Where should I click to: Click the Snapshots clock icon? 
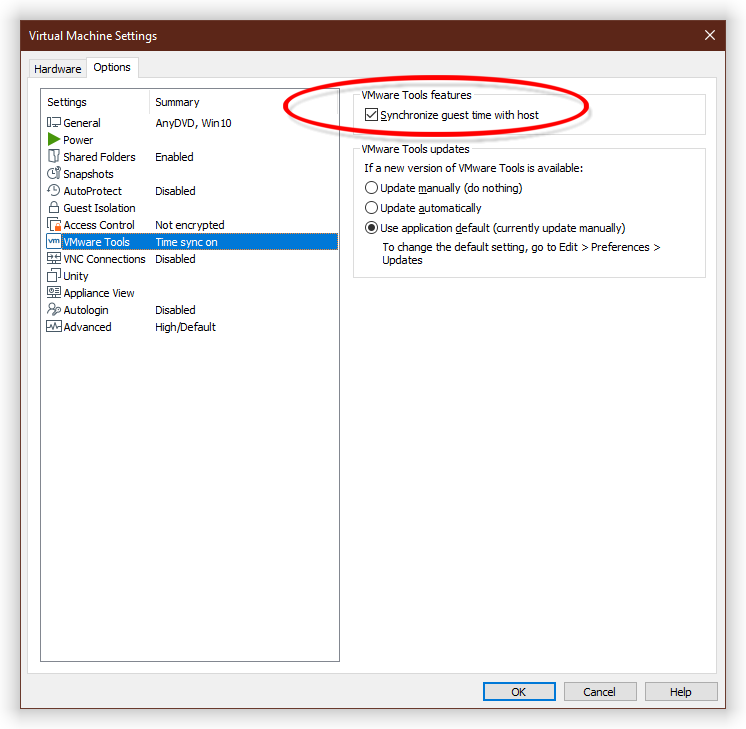click(54, 173)
